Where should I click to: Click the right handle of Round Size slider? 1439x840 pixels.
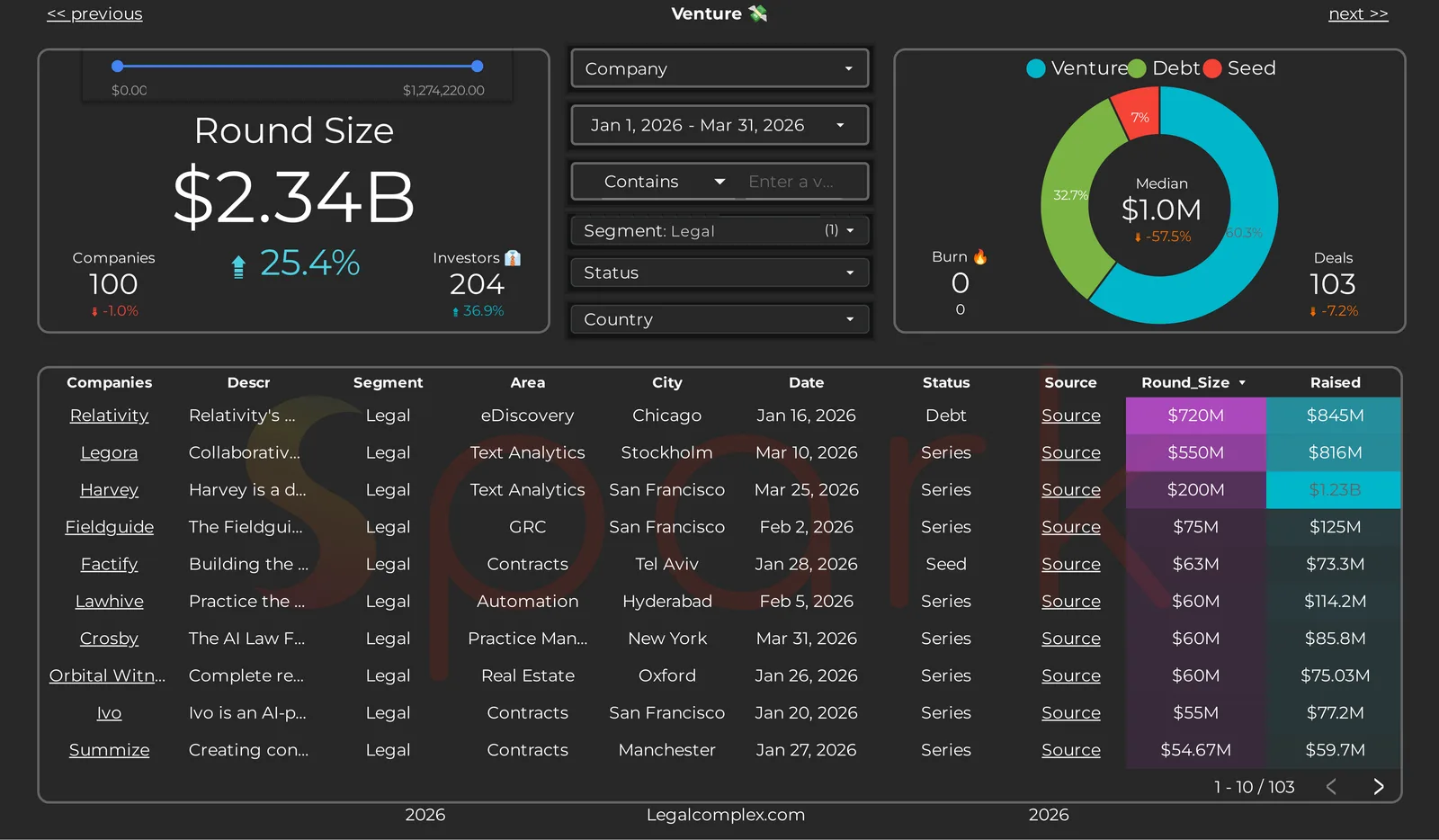(478, 66)
